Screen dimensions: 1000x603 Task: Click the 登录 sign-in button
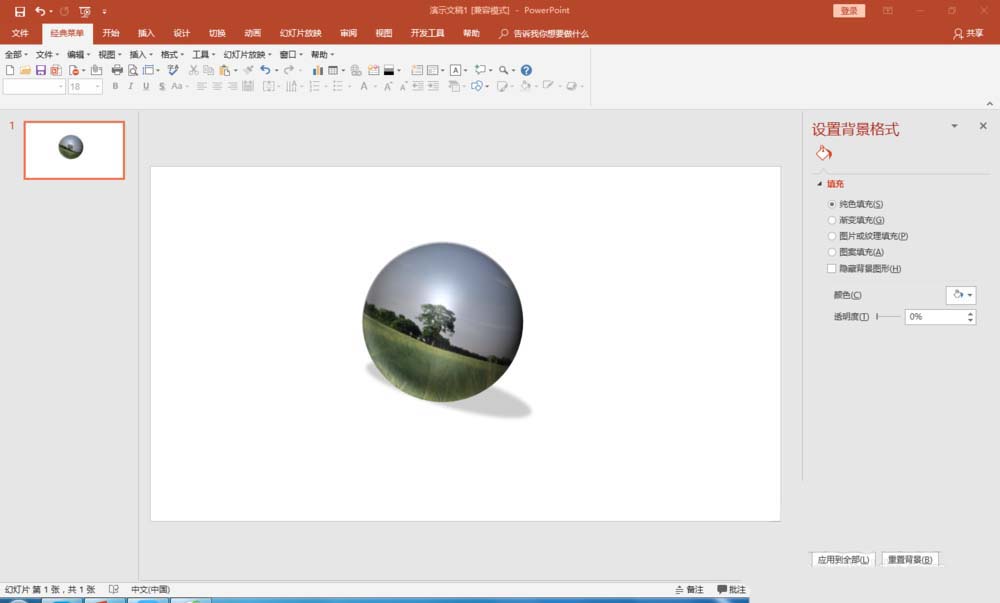coord(849,11)
